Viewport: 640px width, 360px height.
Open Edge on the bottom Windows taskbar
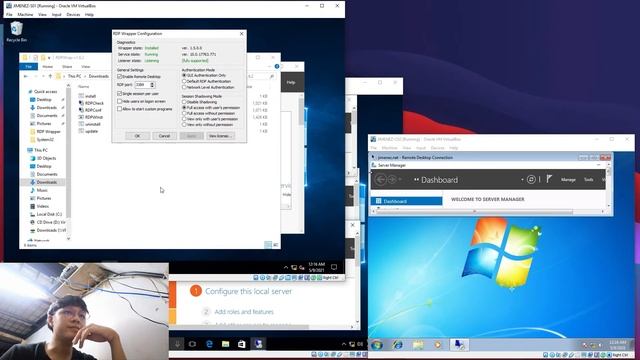tap(209, 344)
